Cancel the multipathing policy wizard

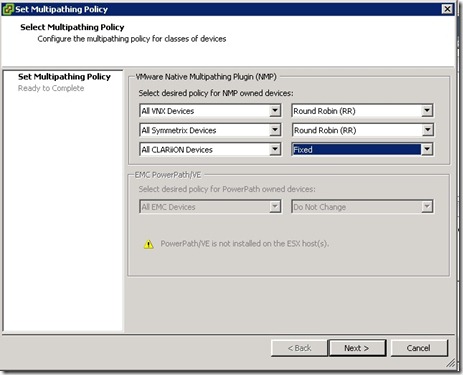coord(419,348)
